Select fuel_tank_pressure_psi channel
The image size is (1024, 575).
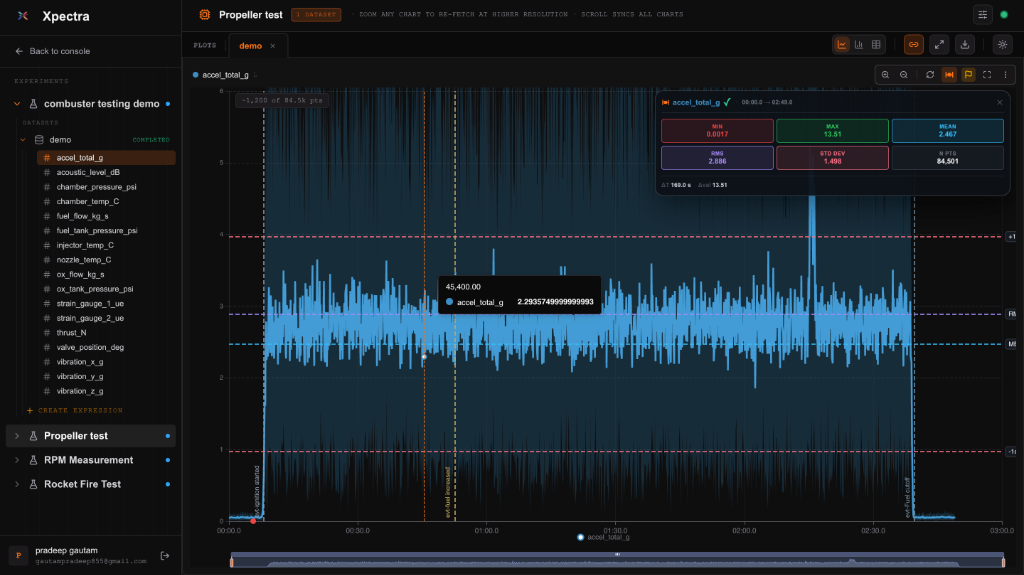coord(106,231)
